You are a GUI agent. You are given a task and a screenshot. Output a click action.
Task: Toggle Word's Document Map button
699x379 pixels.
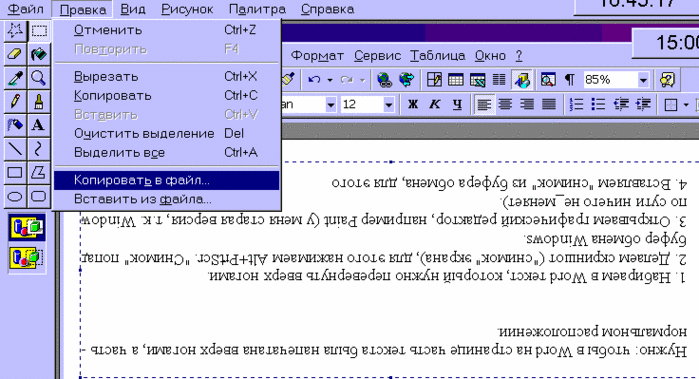[547, 80]
